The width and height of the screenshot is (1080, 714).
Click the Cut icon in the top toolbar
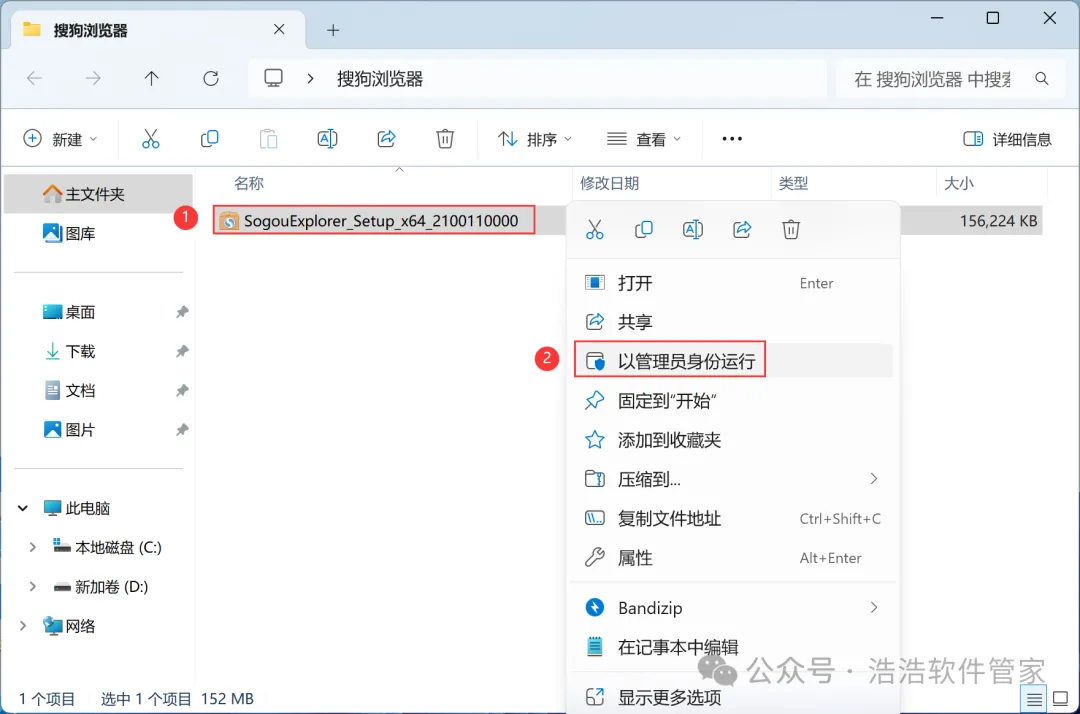click(150, 139)
